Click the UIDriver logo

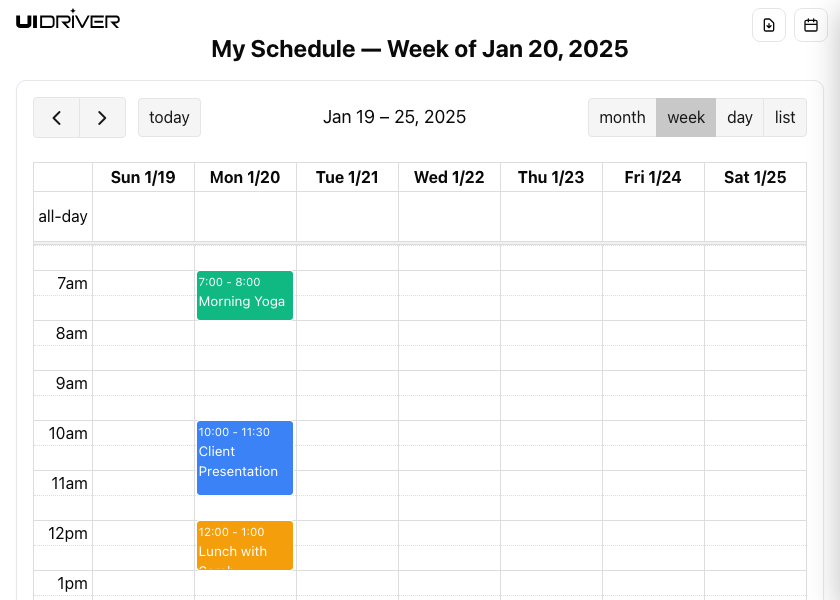pos(68,19)
